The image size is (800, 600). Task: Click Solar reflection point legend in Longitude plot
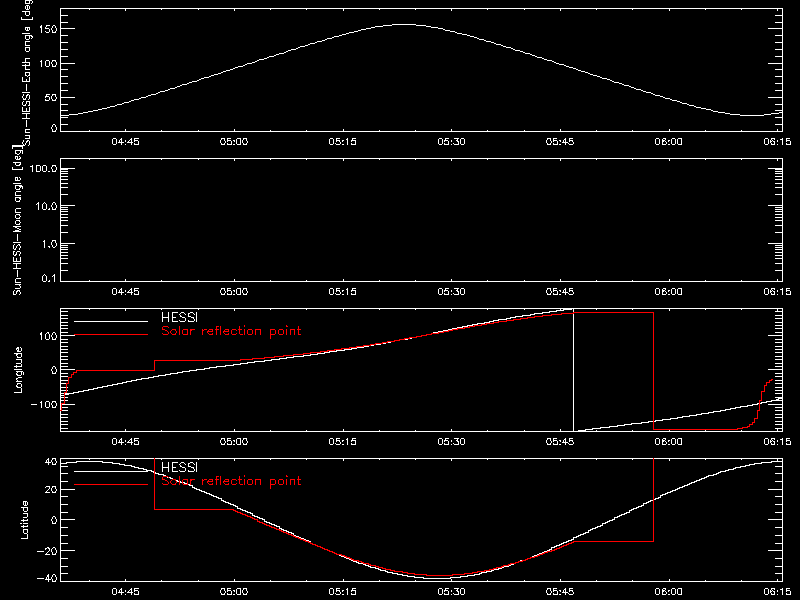click(231, 331)
